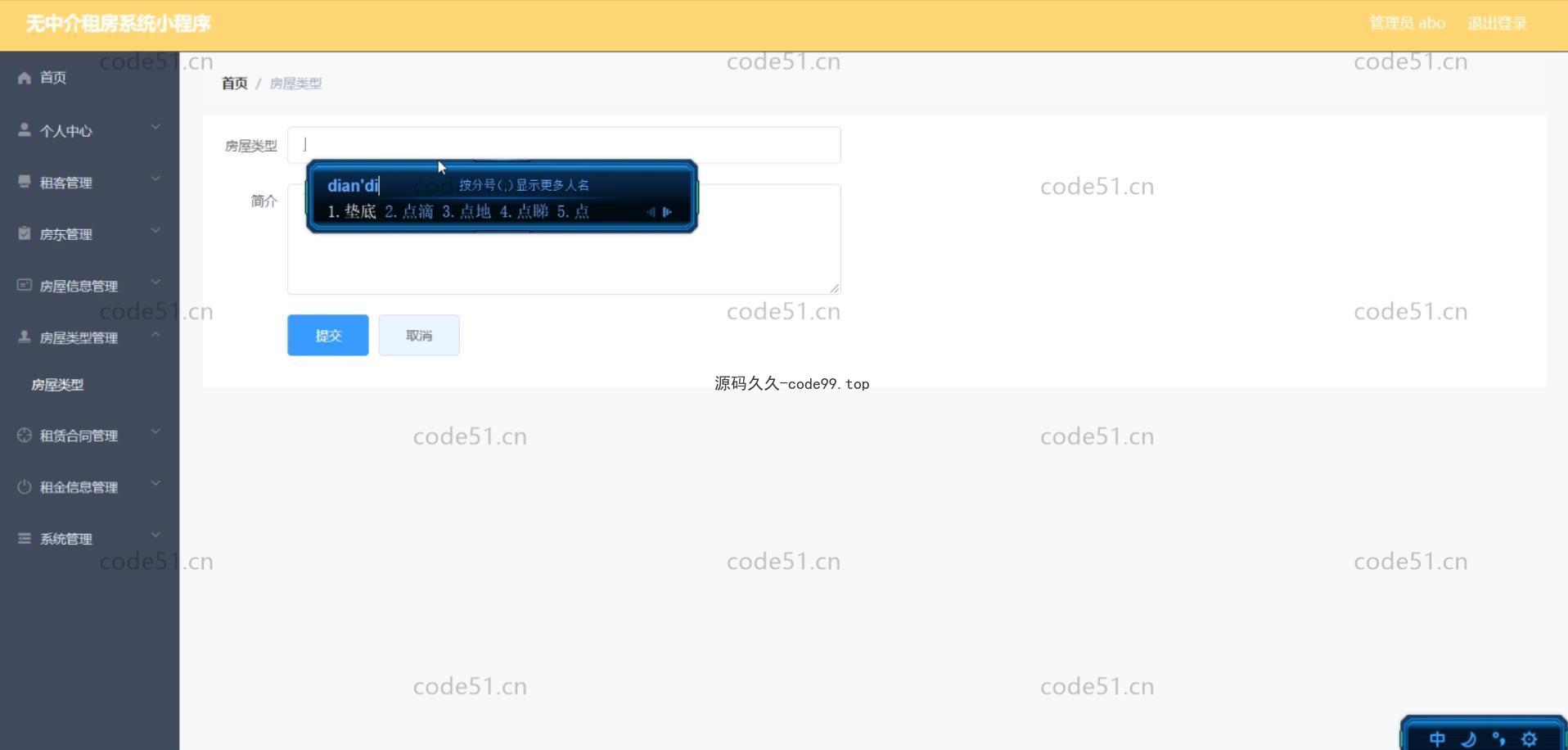Click the 房屋类型 breadcrumb text

295,84
